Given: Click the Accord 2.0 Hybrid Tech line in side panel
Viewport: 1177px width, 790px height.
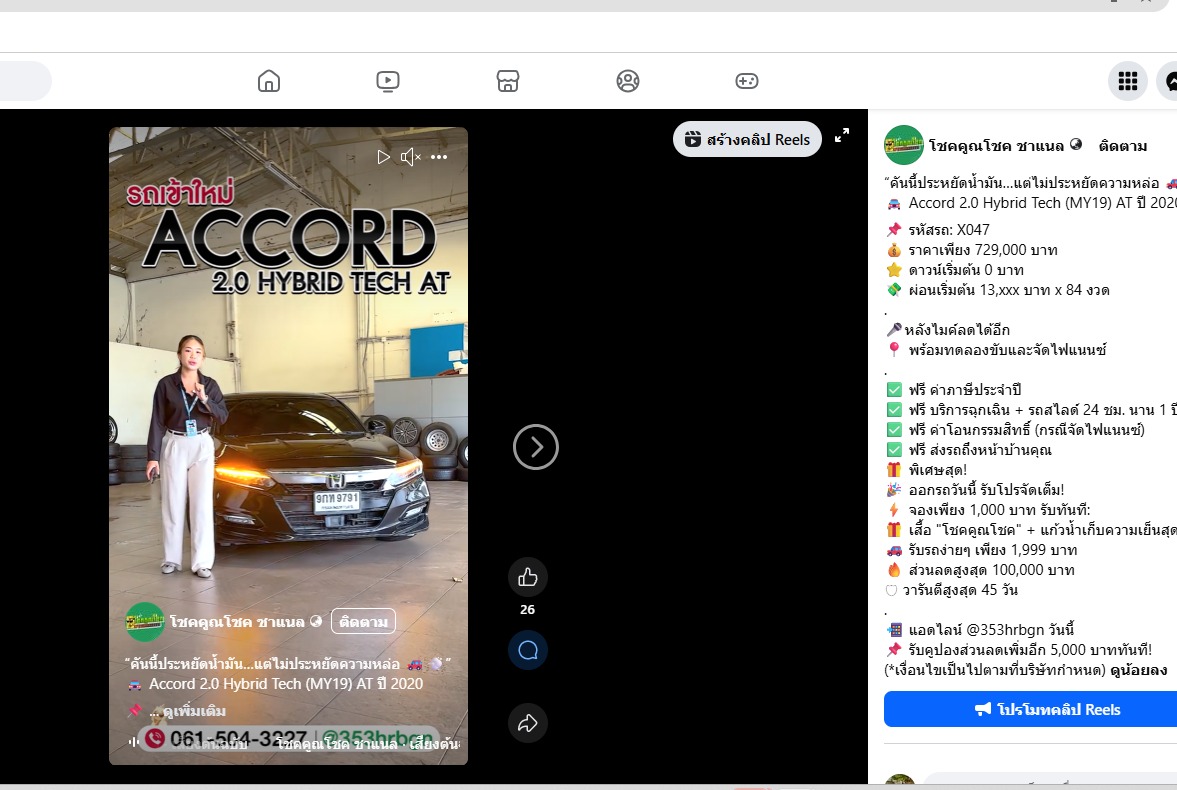Looking at the screenshot, I should tap(1042, 203).
